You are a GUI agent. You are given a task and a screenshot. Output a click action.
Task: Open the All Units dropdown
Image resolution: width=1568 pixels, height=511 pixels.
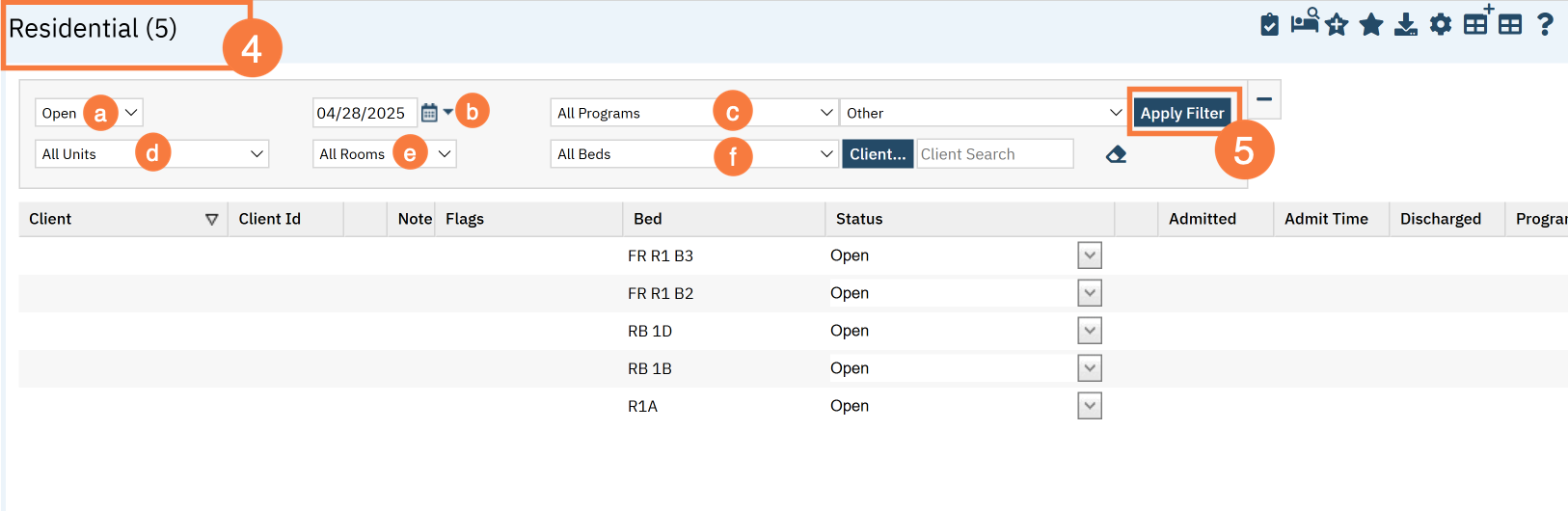coord(151,154)
